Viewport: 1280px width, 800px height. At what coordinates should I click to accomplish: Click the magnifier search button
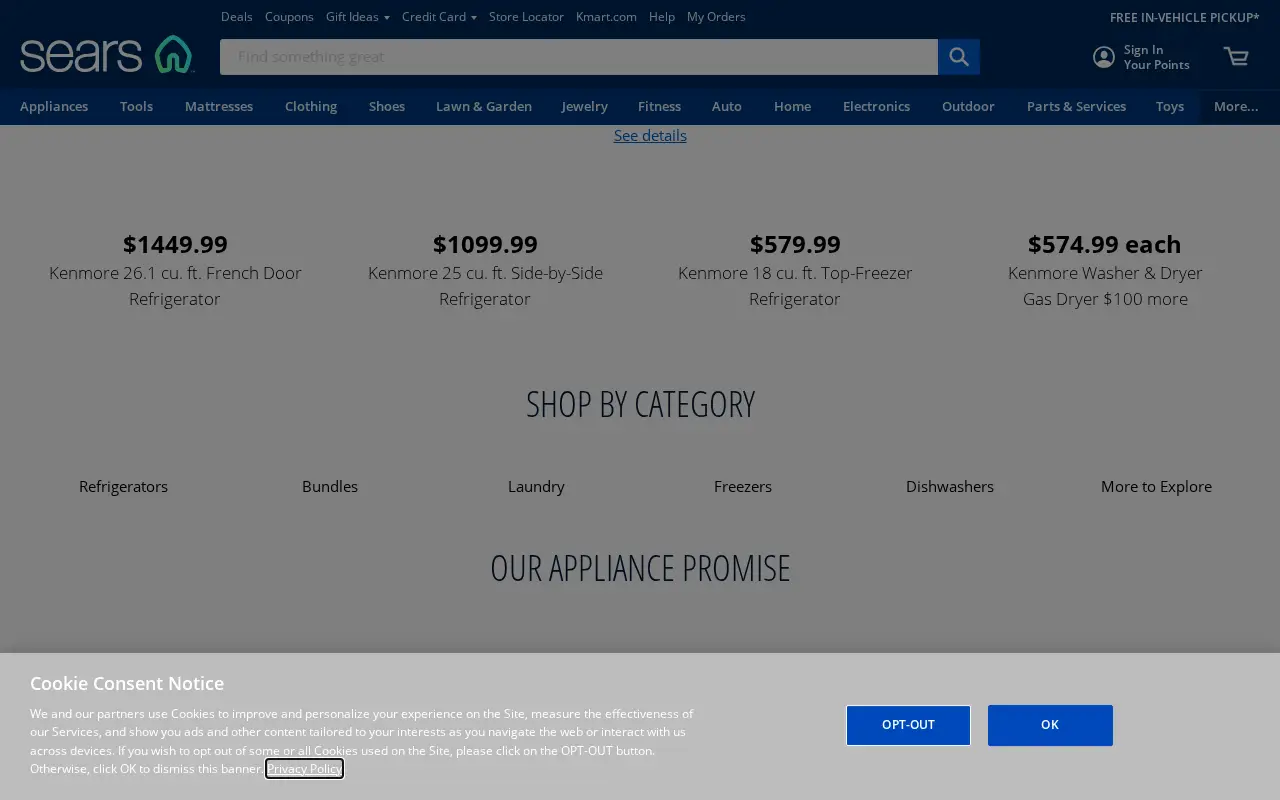click(x=959, y=57)
